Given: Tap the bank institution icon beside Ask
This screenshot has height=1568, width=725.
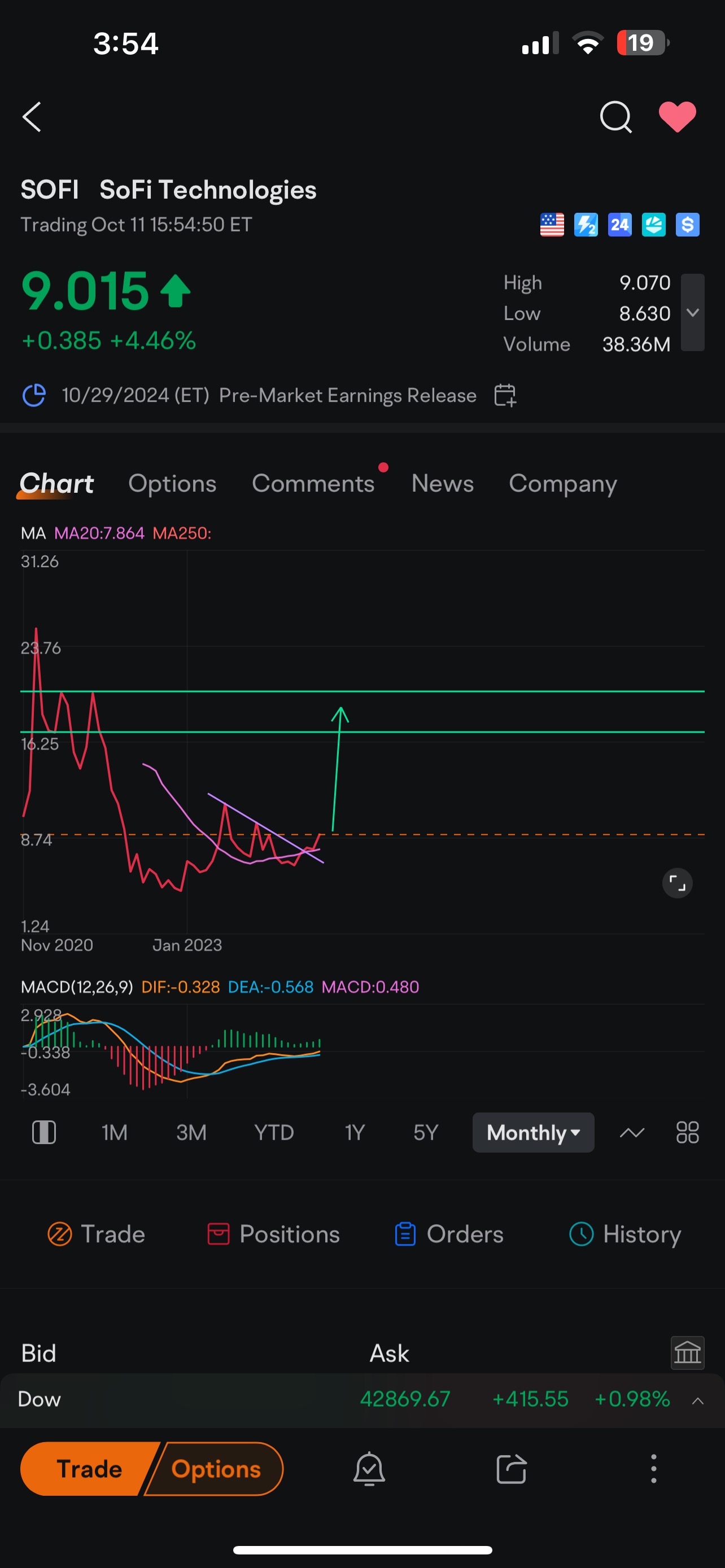Looking at the screenshot, I should click(x=687, y=1352).
